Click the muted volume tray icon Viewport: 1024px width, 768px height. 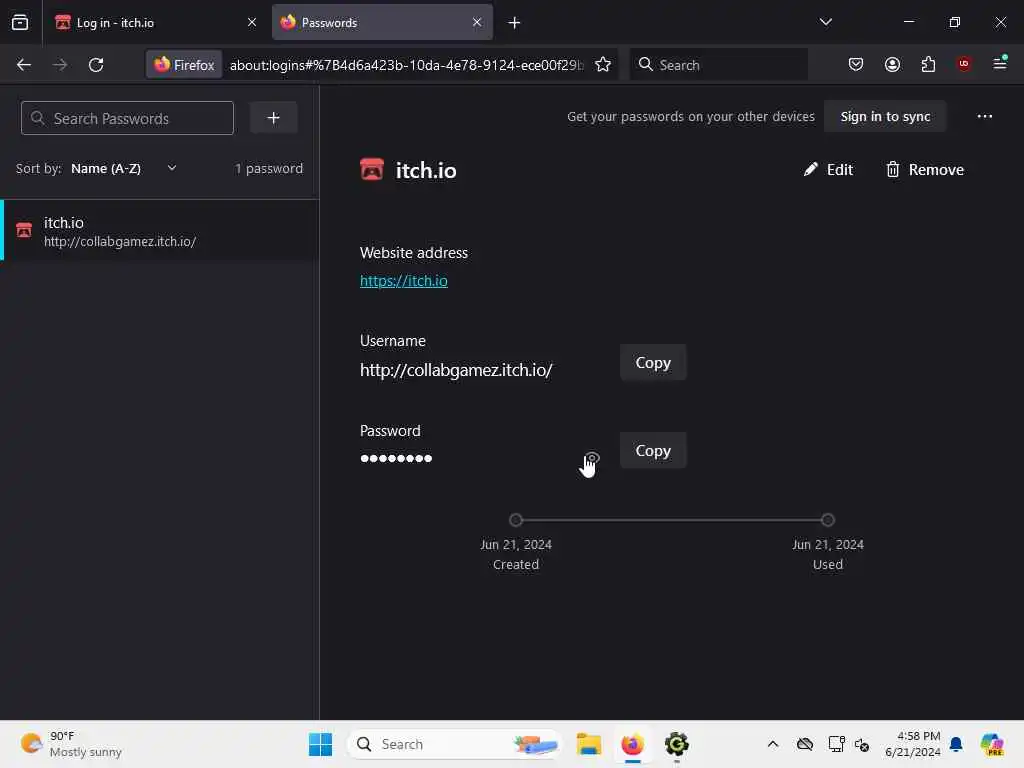point(861,744)
